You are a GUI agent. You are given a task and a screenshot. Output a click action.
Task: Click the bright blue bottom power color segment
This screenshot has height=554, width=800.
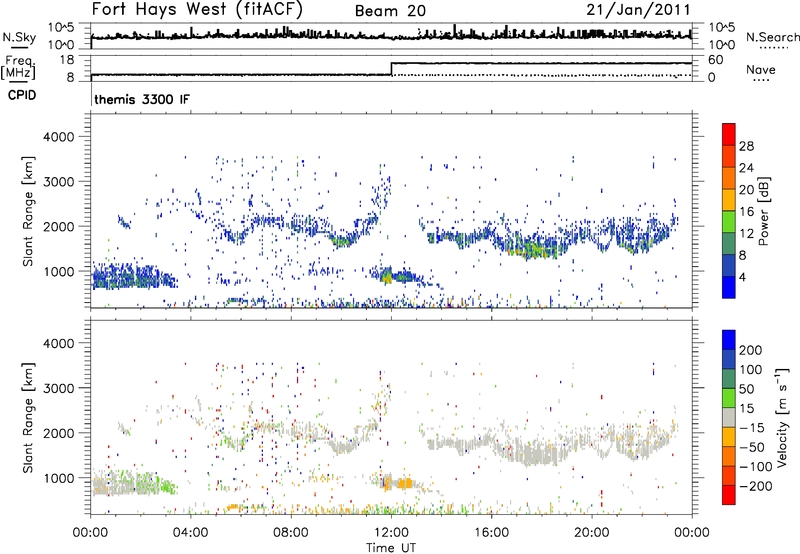point(729,287)
